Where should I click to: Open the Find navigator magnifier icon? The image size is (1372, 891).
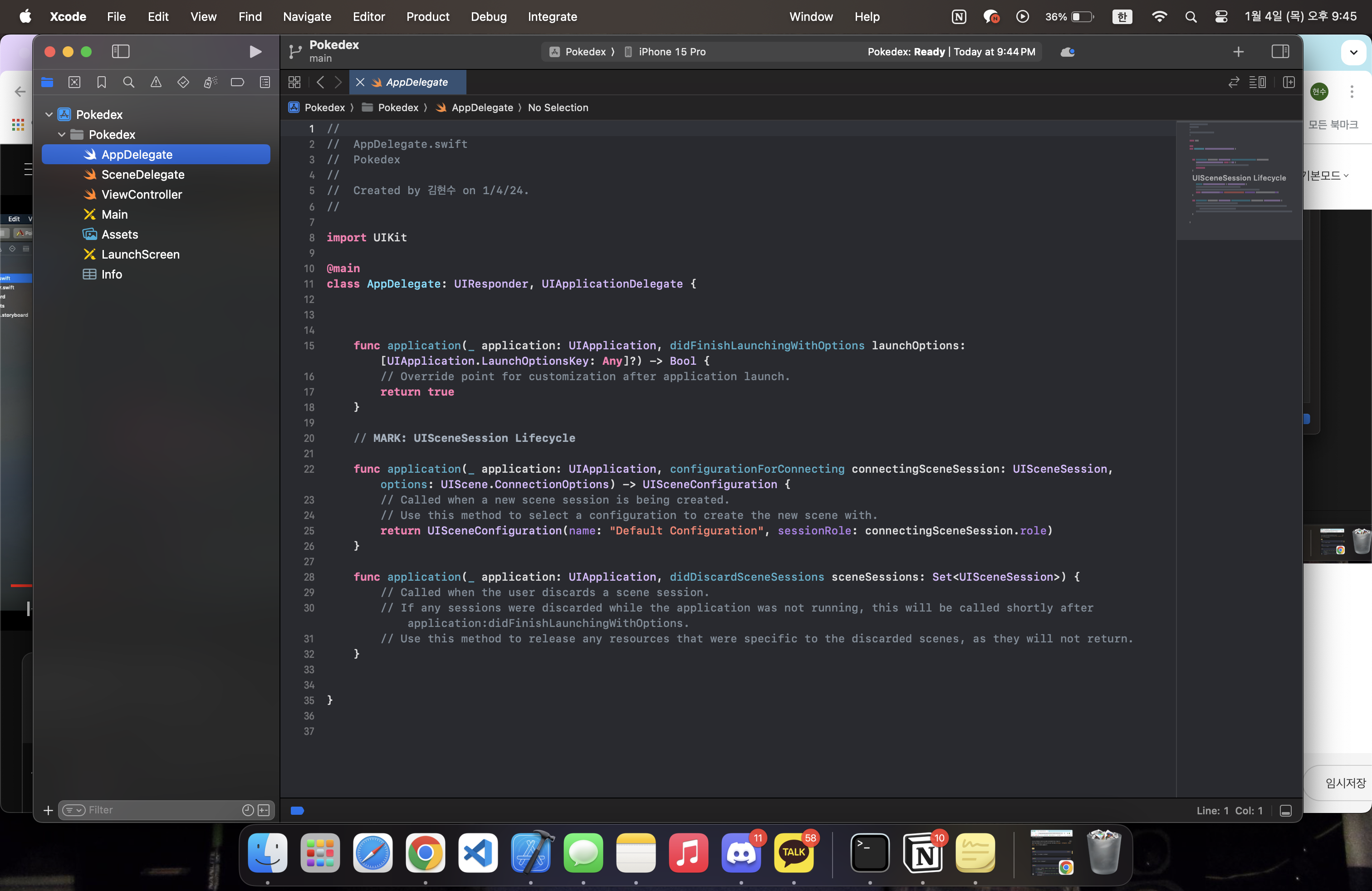pyautogui.click(x=128, y=83)
